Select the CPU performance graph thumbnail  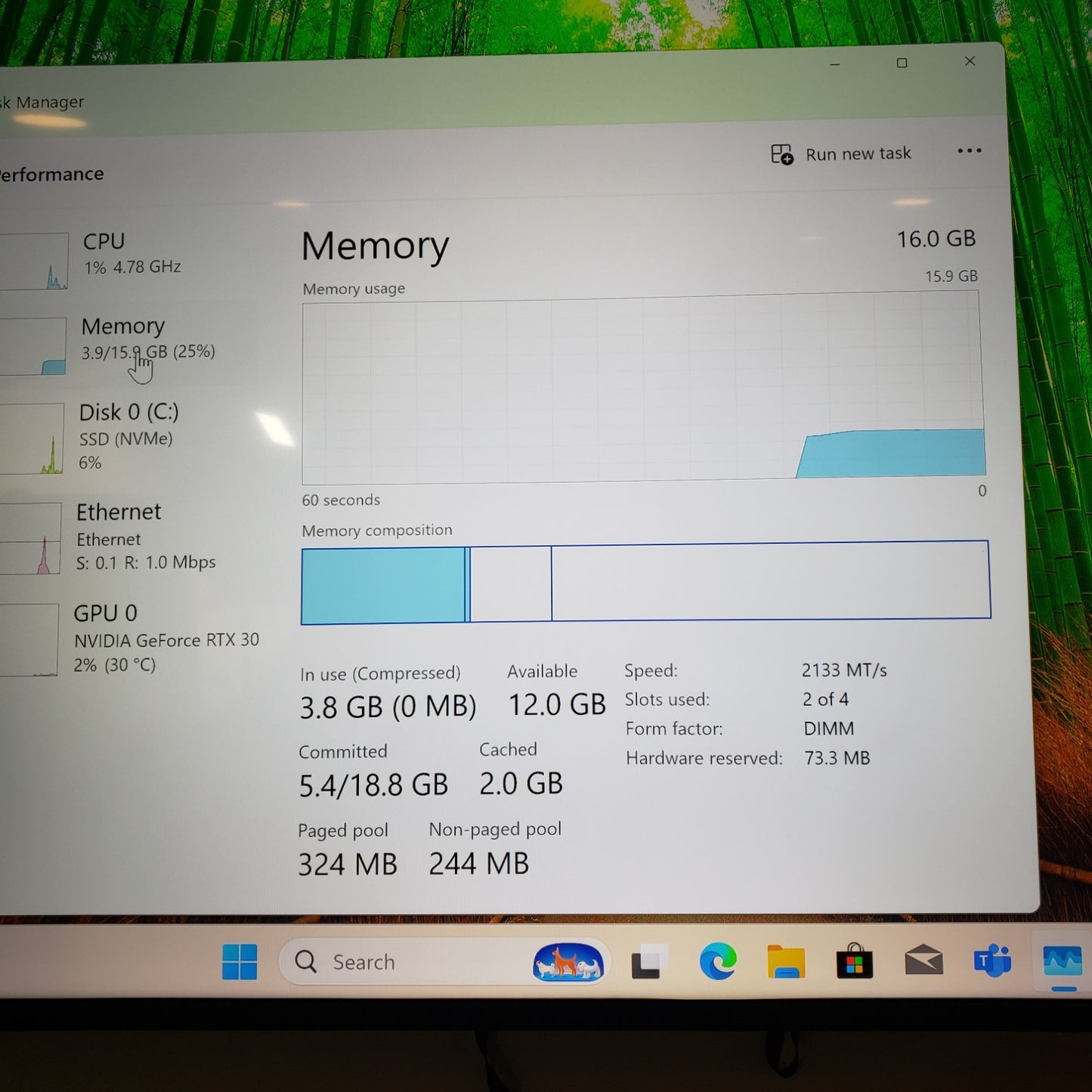click(x=35, y=261)
